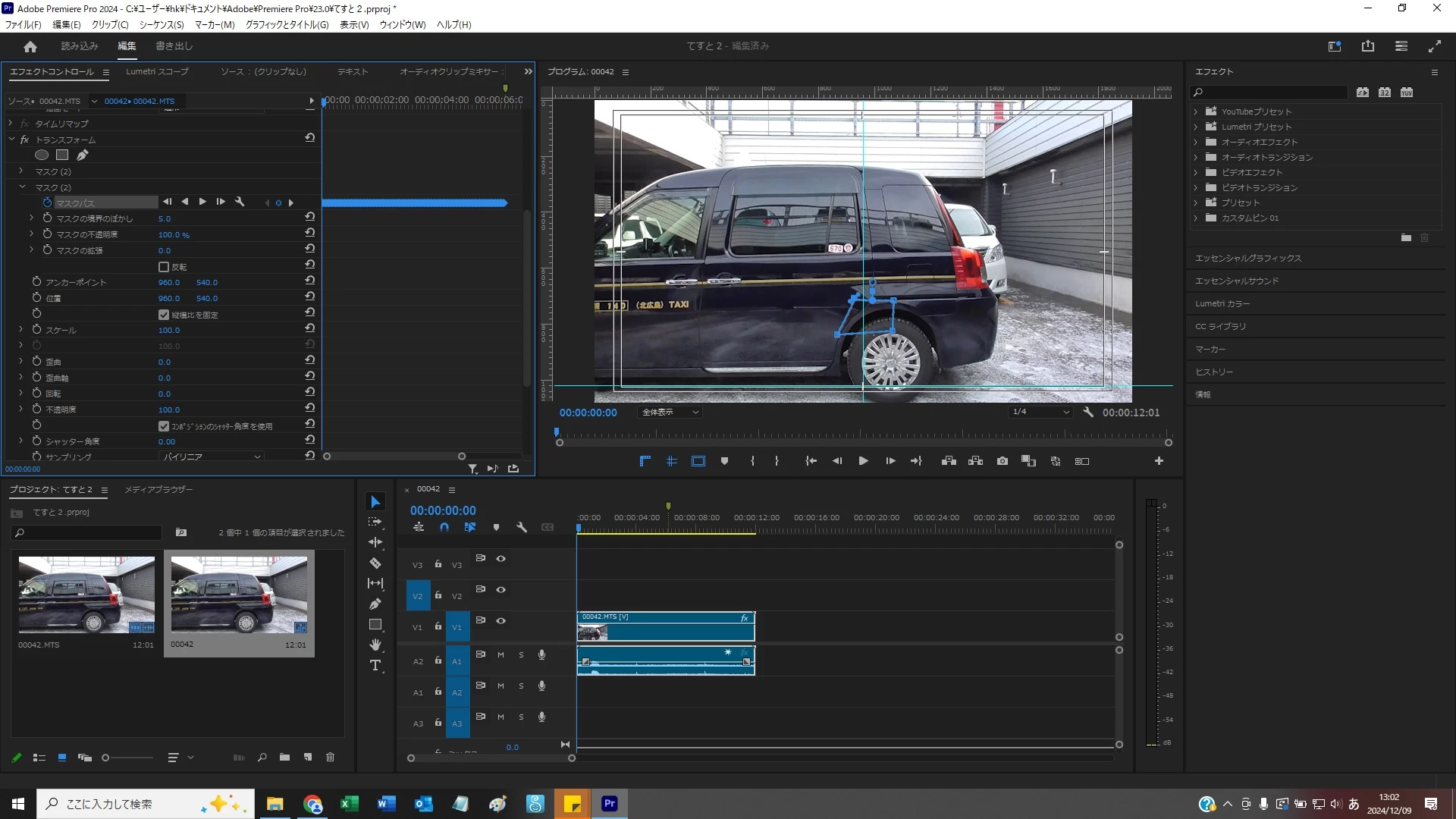Open the シーケンス(S) menu
Viewport: 1456px width, 819px height.
point(161,25)
